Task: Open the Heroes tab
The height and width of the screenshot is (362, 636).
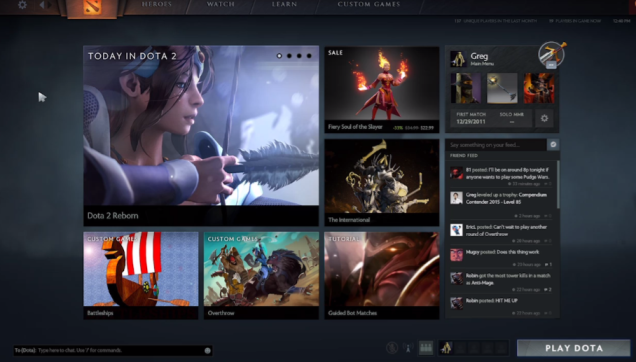Action: click(x=157, y=4)
